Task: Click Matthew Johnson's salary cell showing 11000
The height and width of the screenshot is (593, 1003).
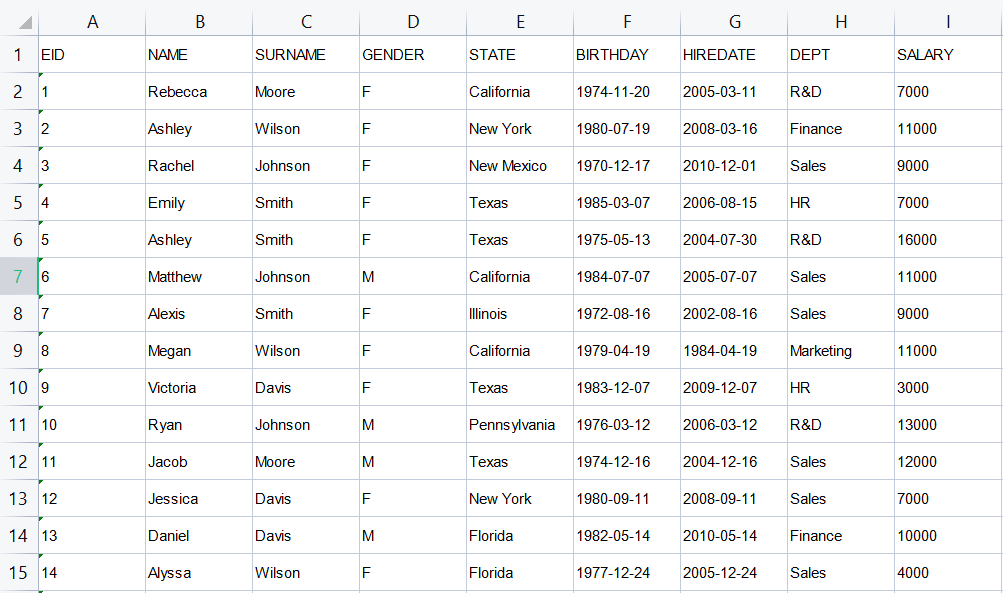Action: [x=947, y=276]
